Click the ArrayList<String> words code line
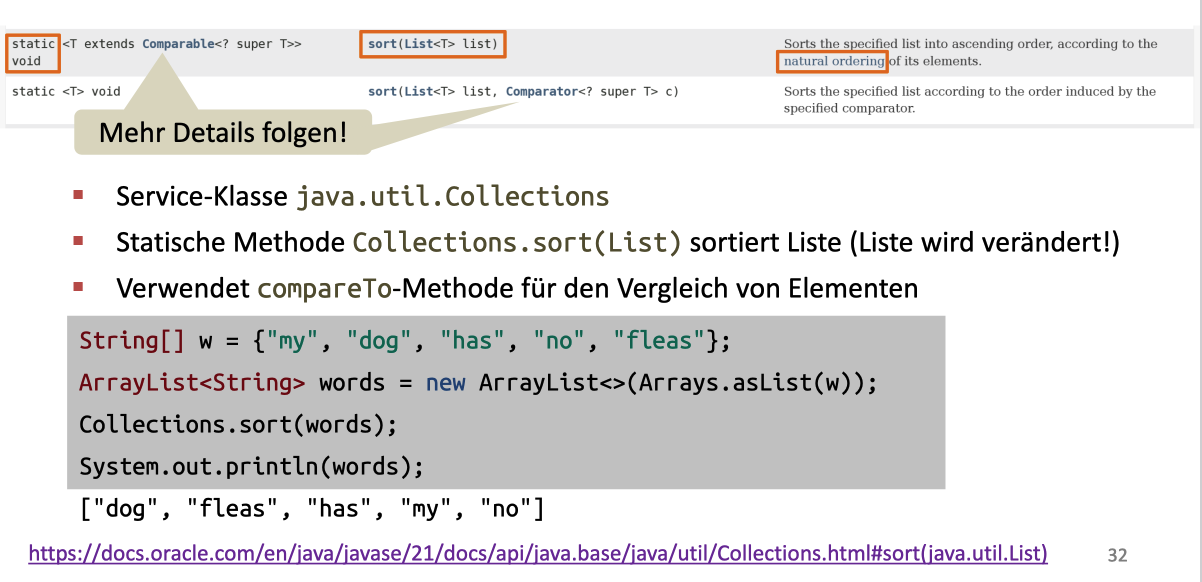This screenshot has width=1202, height=582. [x=478, y=383]
